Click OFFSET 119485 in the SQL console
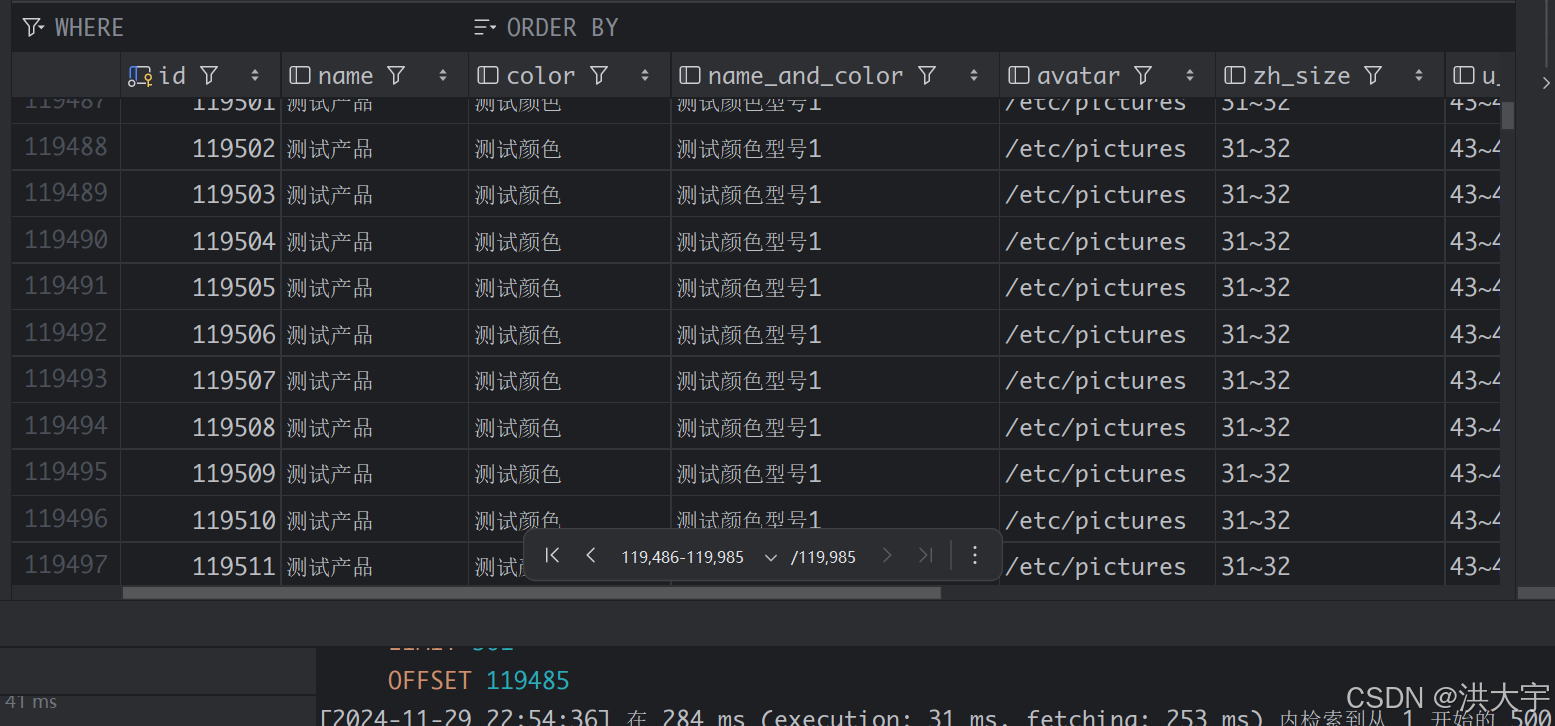Image resolution: width=1555 pixels, height=726 pixels. 478,681
